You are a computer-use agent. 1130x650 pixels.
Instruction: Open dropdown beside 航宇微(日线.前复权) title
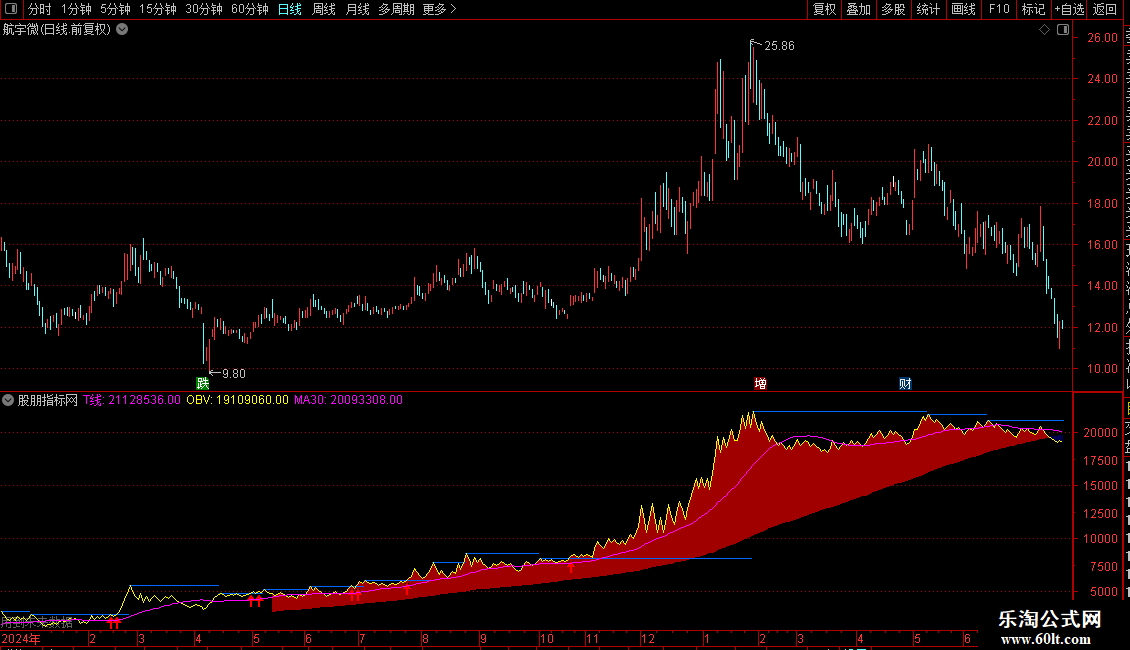click(123, 30)
